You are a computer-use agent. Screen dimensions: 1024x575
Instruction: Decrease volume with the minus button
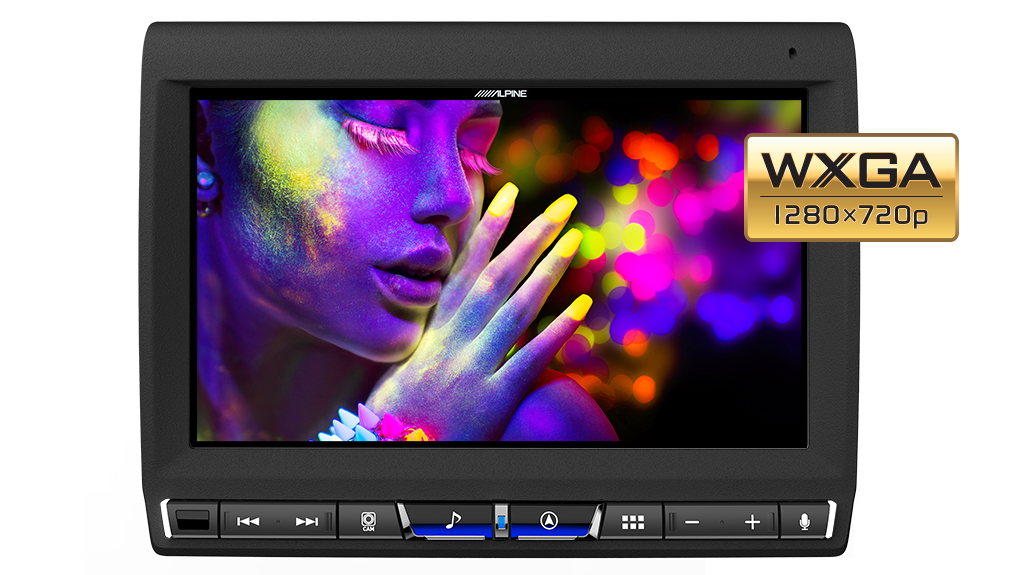point(692,522)
